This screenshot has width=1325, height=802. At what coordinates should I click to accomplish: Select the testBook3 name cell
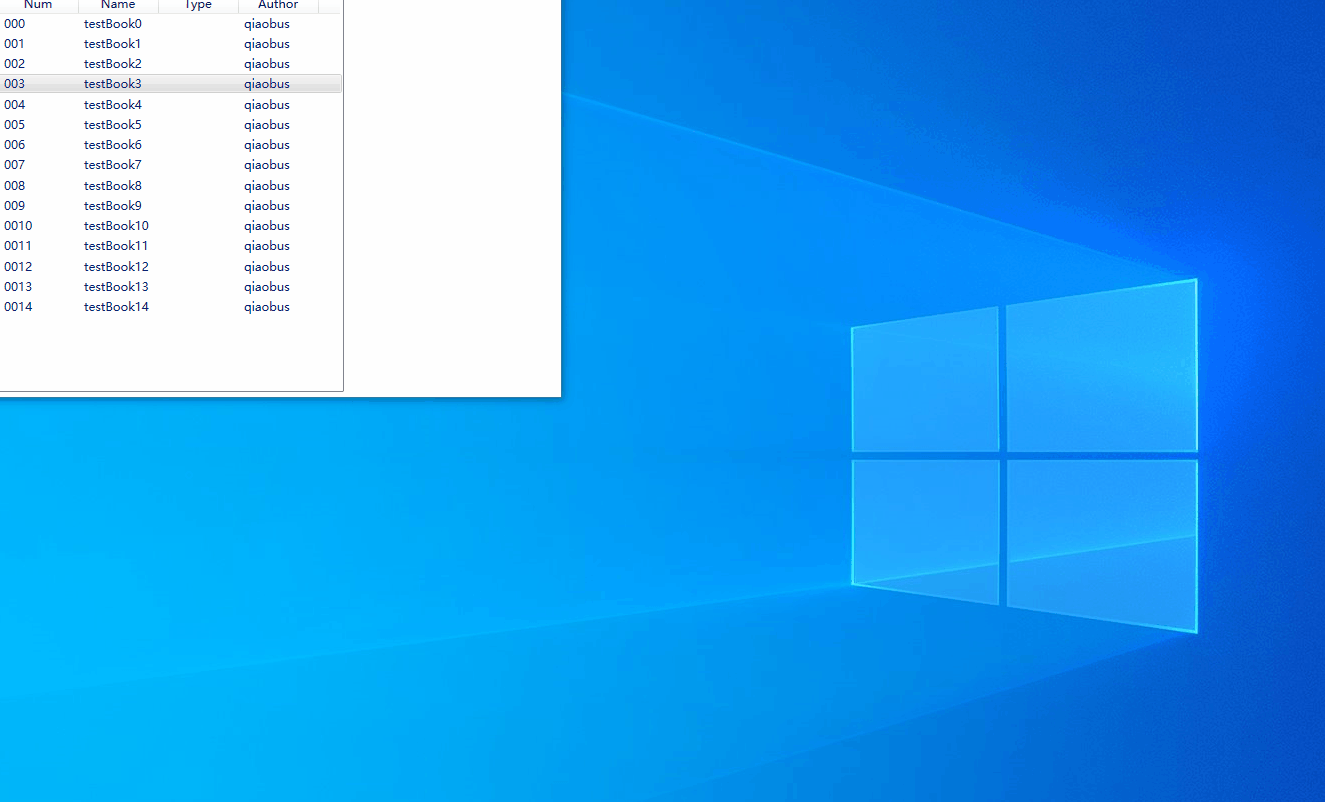coord(113,84)
